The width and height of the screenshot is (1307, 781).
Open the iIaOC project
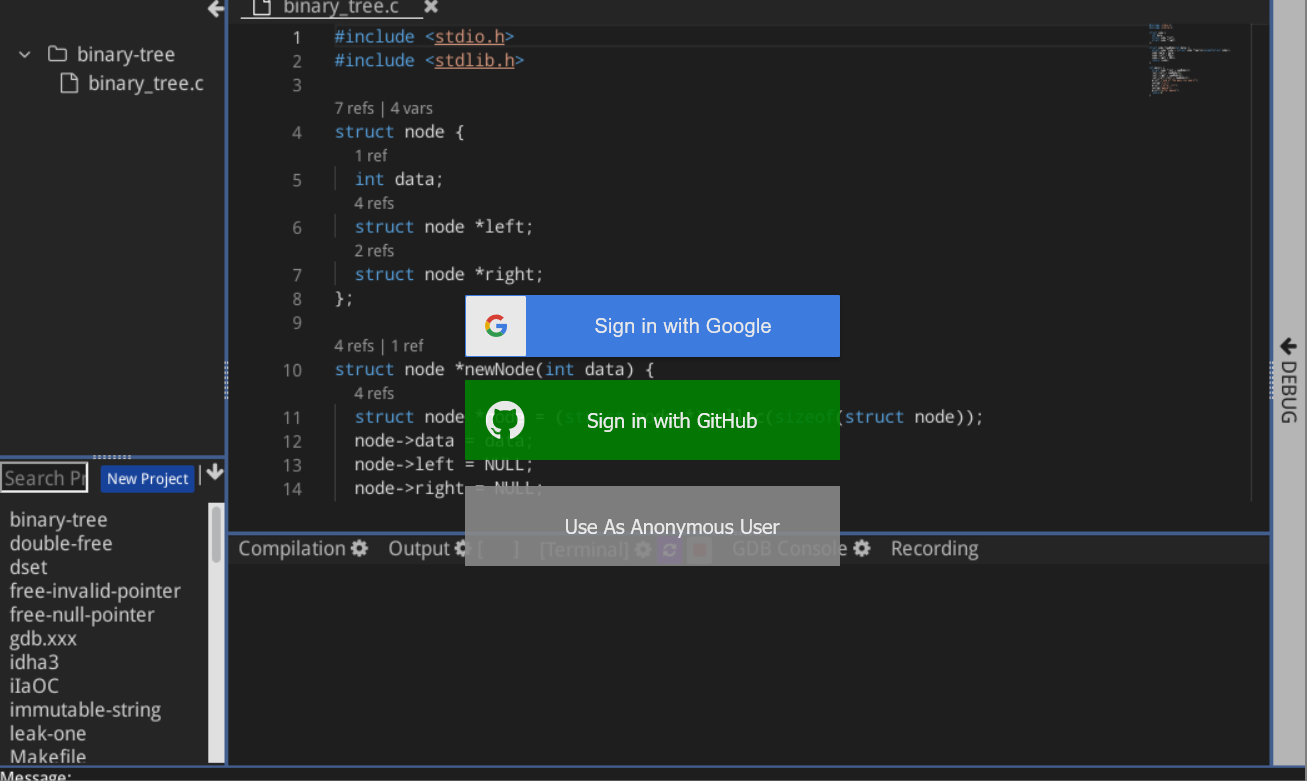34,686
